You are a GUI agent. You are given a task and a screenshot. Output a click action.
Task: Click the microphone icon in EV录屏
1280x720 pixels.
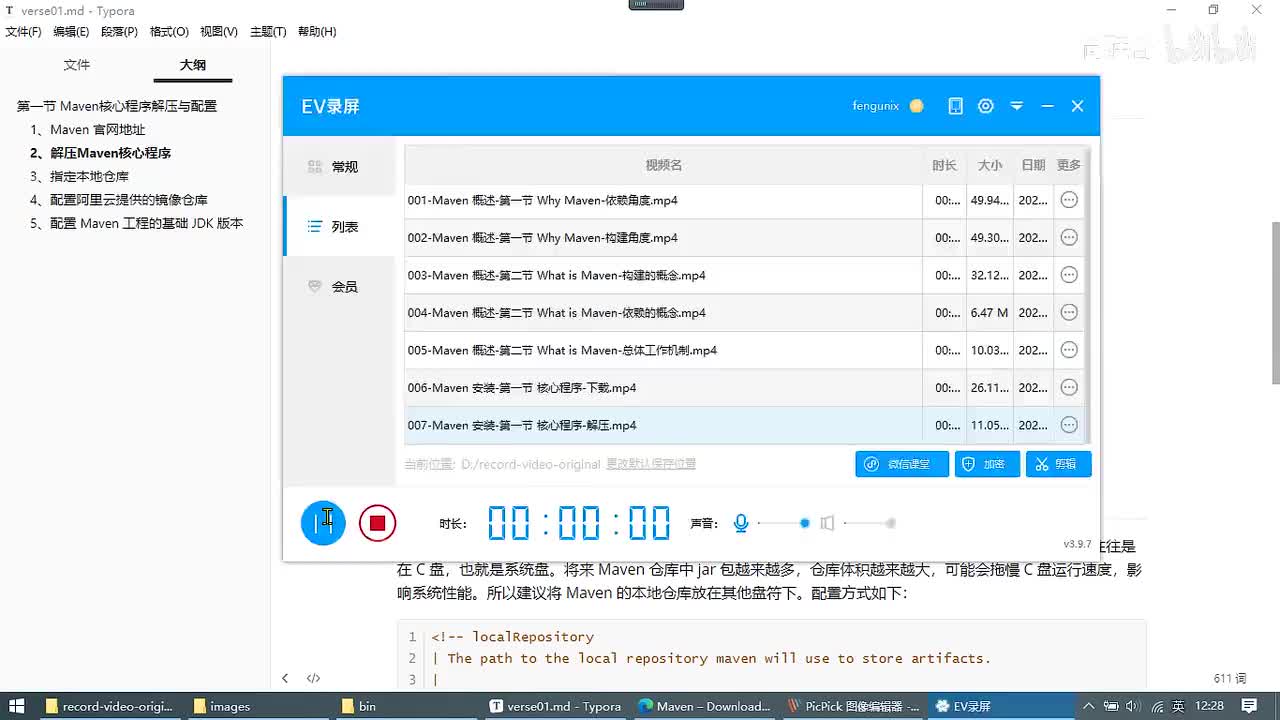click(741, 523)
